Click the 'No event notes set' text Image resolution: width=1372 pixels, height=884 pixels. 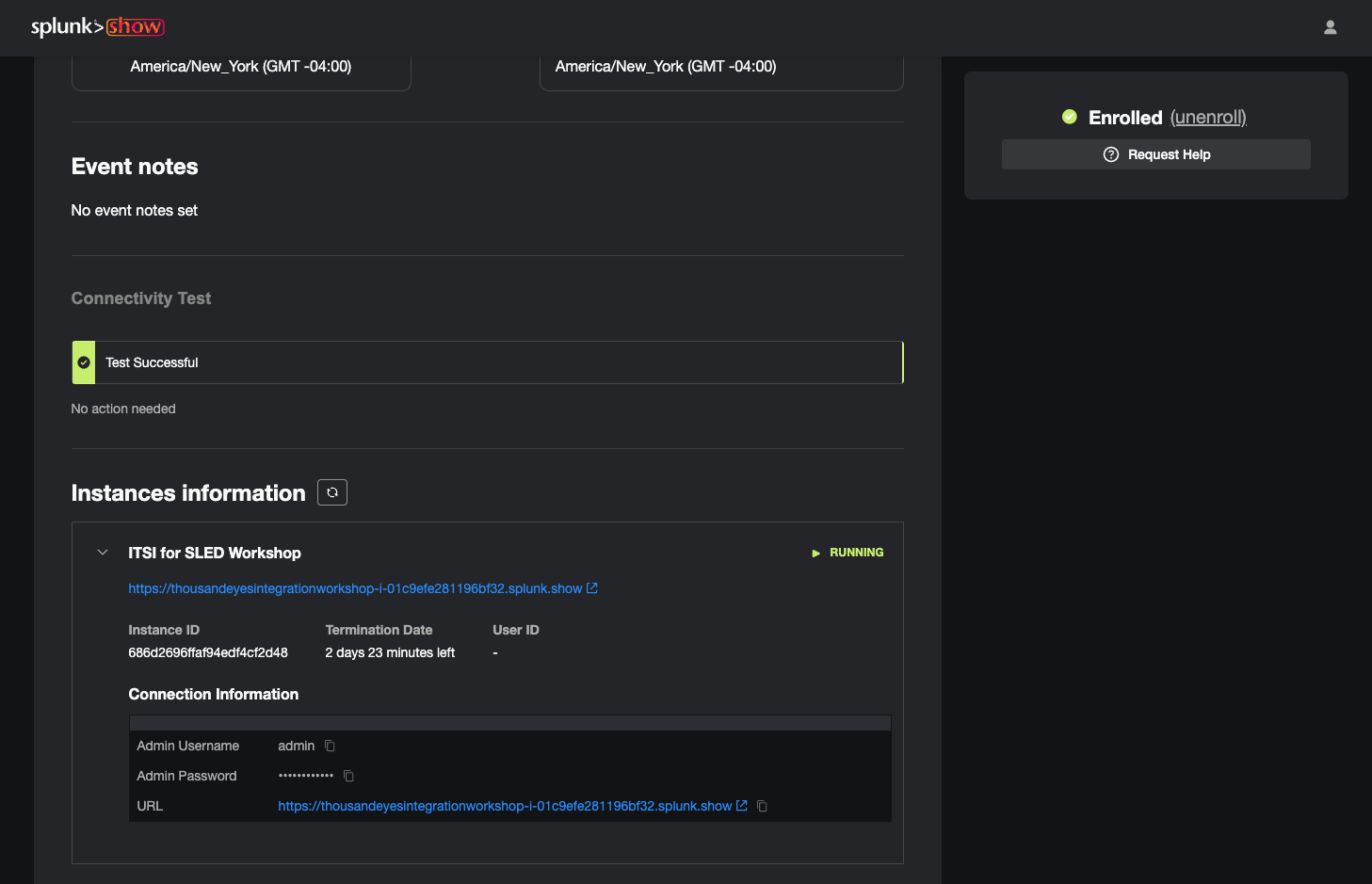(x=135, y=210)
